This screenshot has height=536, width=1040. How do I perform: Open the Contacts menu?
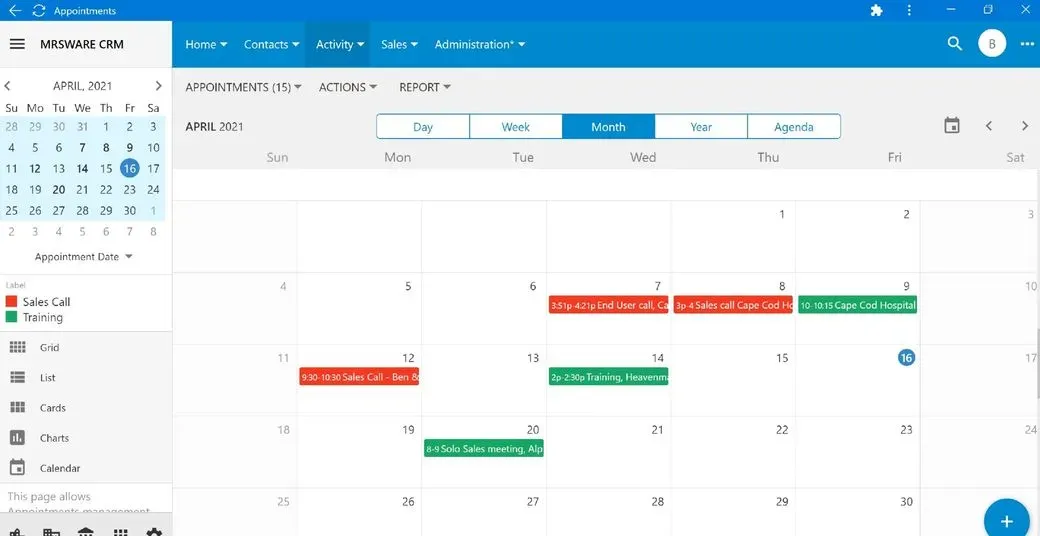[x=272, y=44]
